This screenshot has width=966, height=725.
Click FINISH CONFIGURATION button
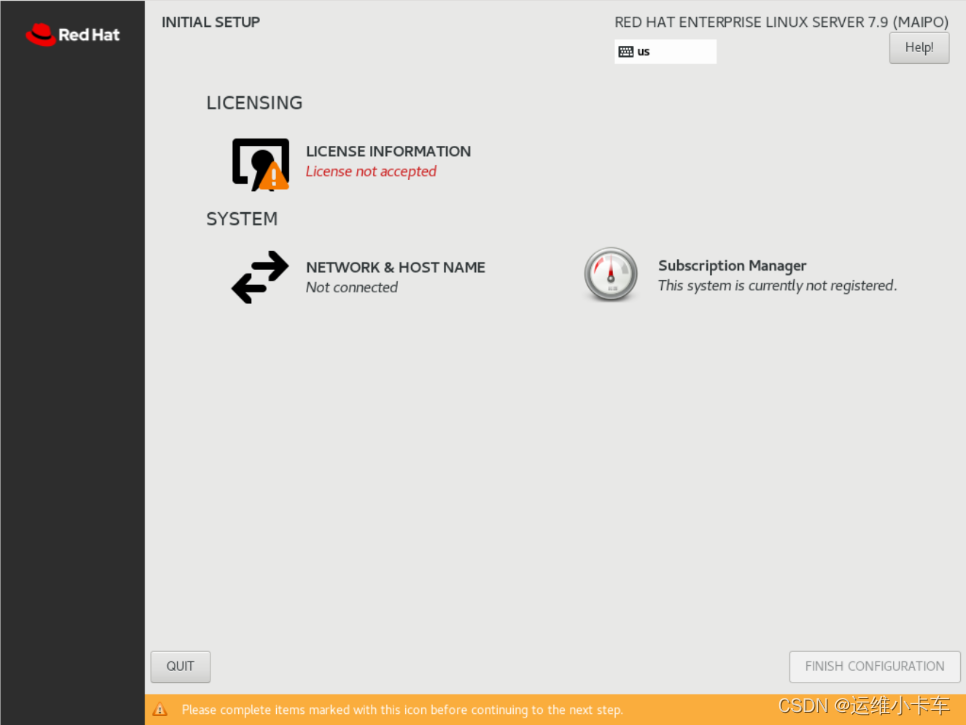click(874, 666)
